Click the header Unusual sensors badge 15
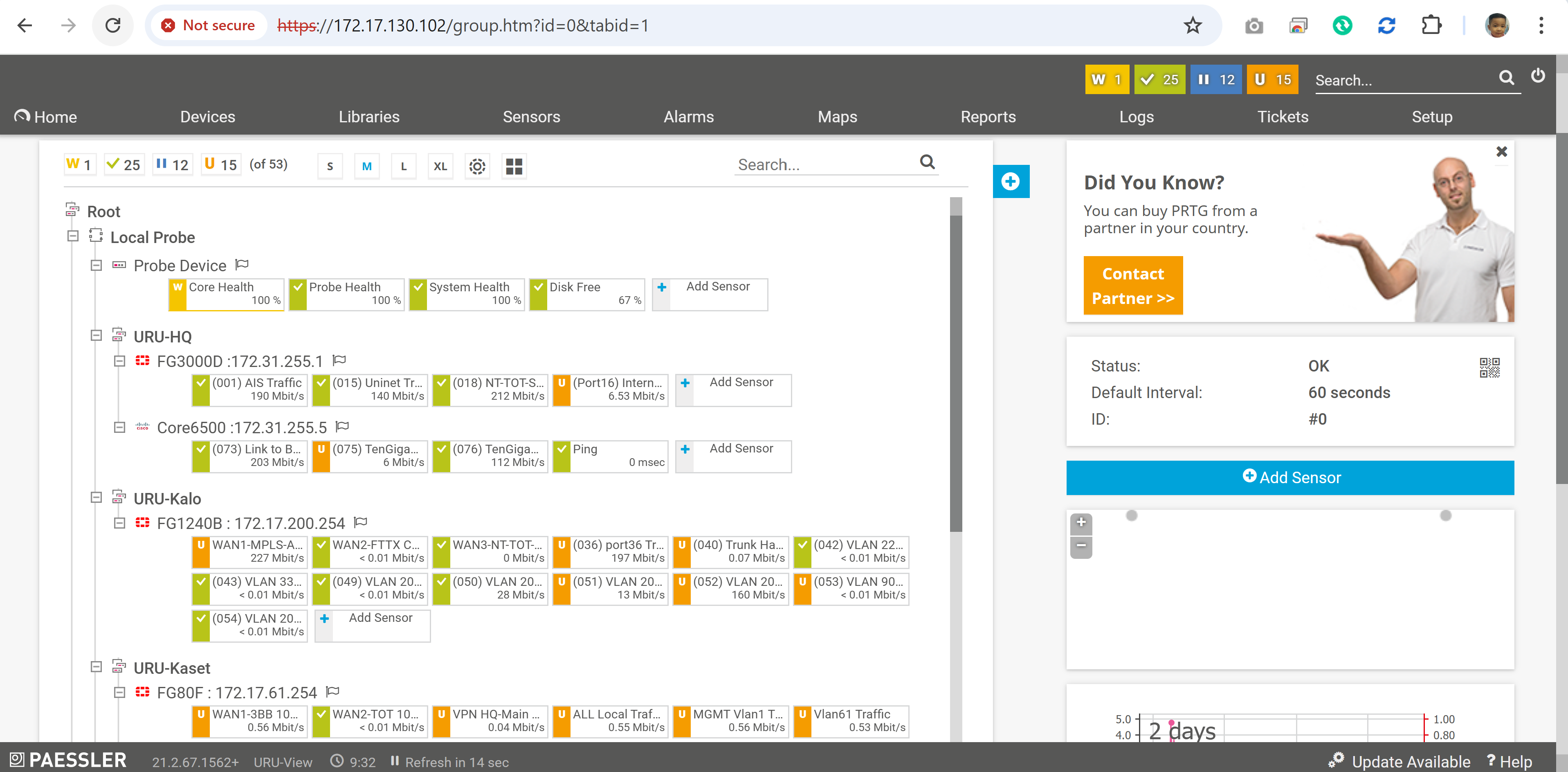This screenshot has width=1568, height=772. [1272, 79]
